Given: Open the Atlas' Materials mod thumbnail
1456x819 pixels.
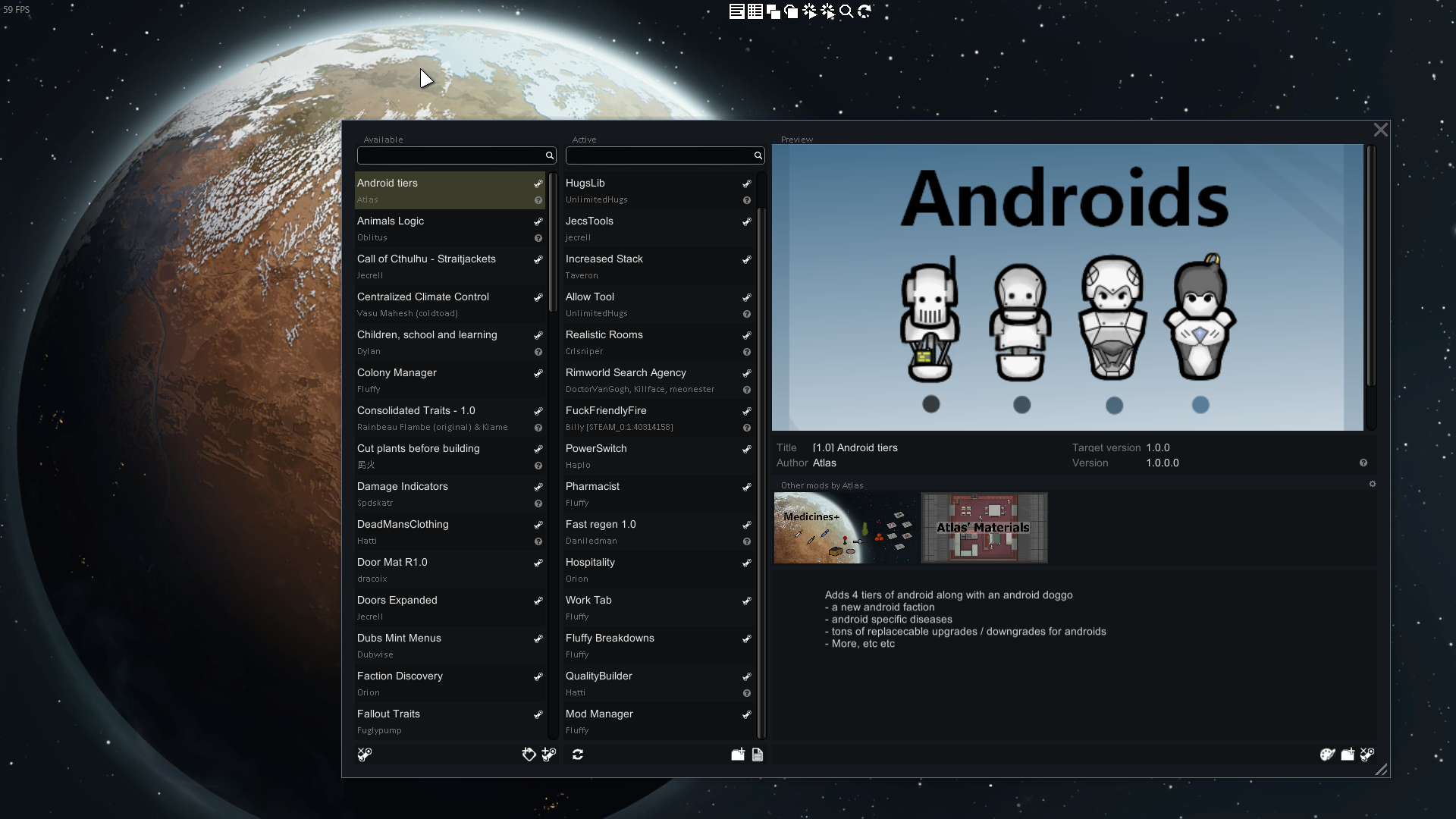Looking at the screenshot, I should [984, 528].
